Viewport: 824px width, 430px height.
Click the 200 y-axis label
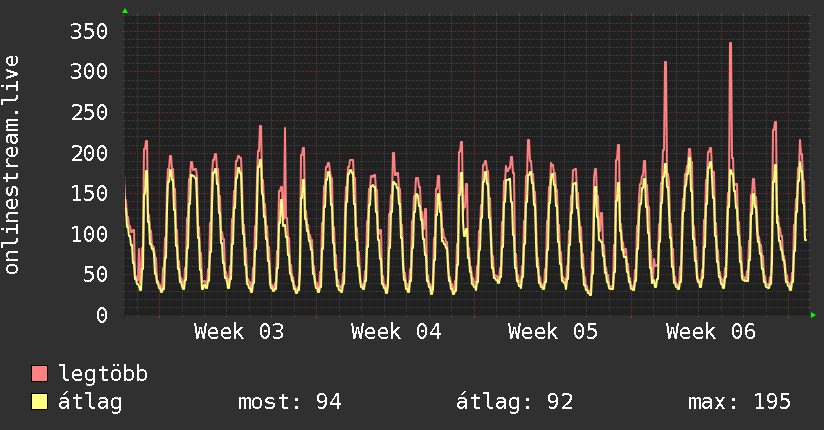(90, 153)
